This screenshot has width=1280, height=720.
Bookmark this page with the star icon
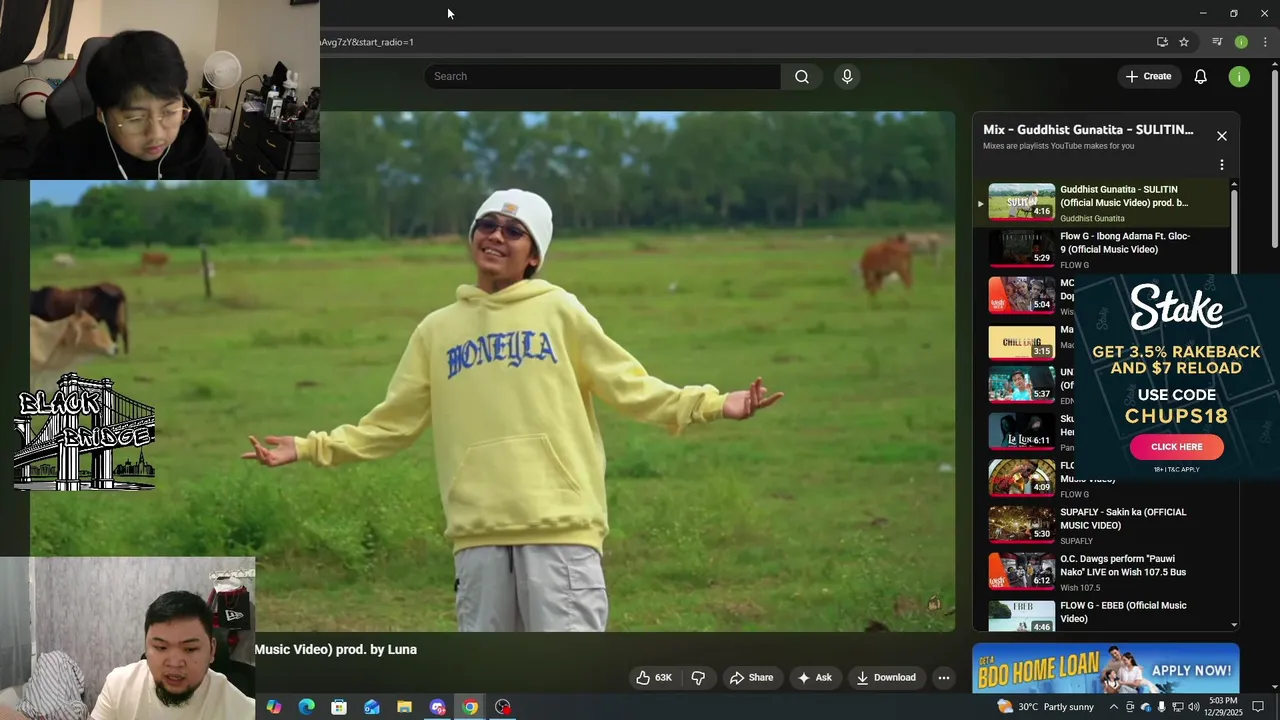pos(1184,42)
